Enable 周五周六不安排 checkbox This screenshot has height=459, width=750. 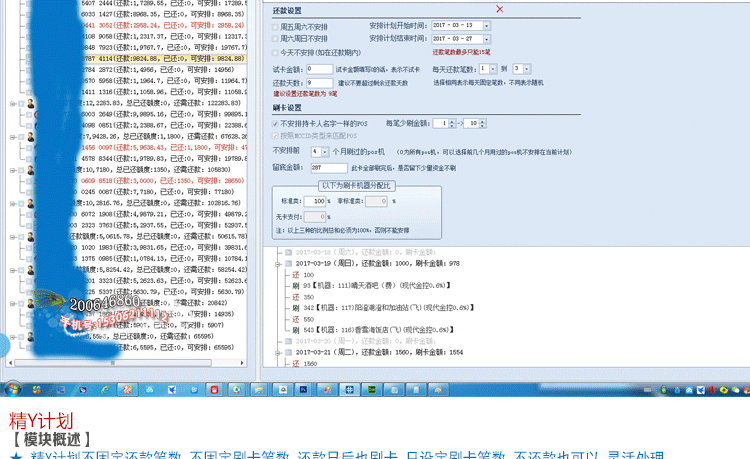click(x=276, y=25)
